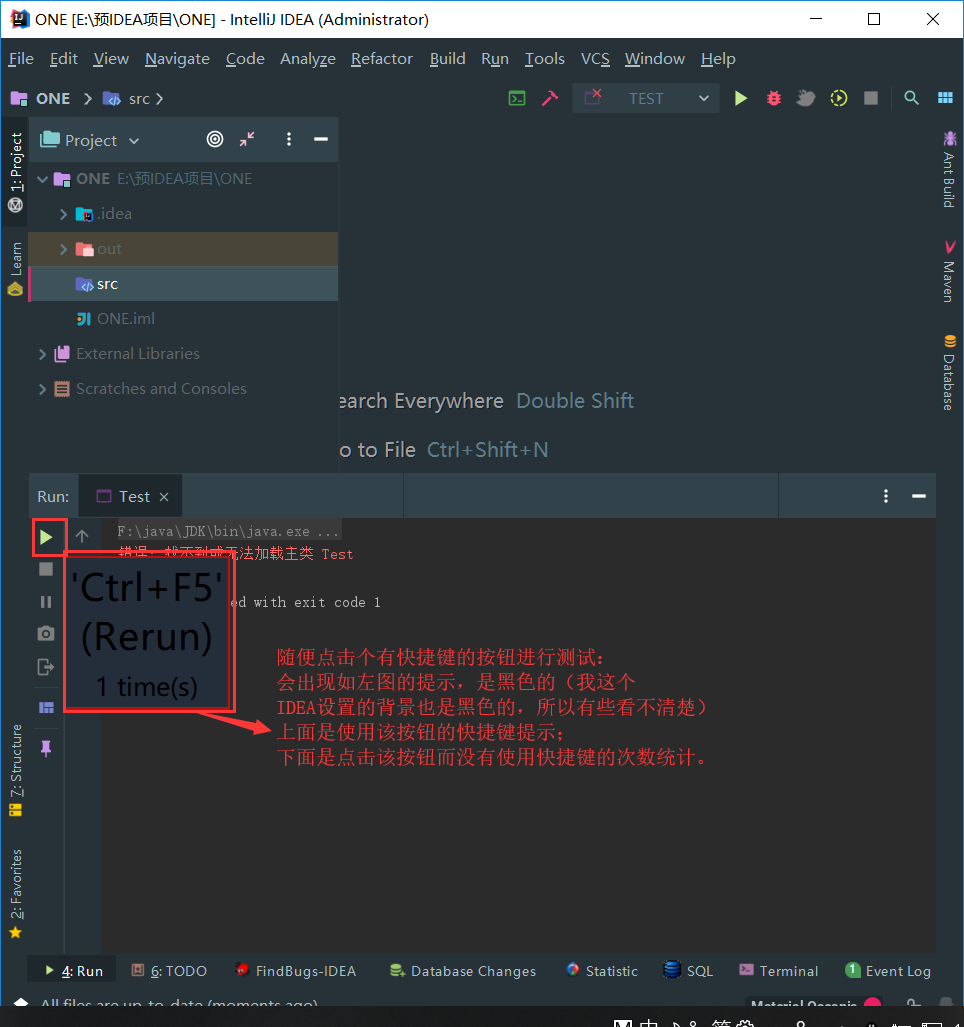Screen dimensions: 964x1027
Task: Toggle the Pin Tab pushpin icon
Action: [x=46, y=748]
